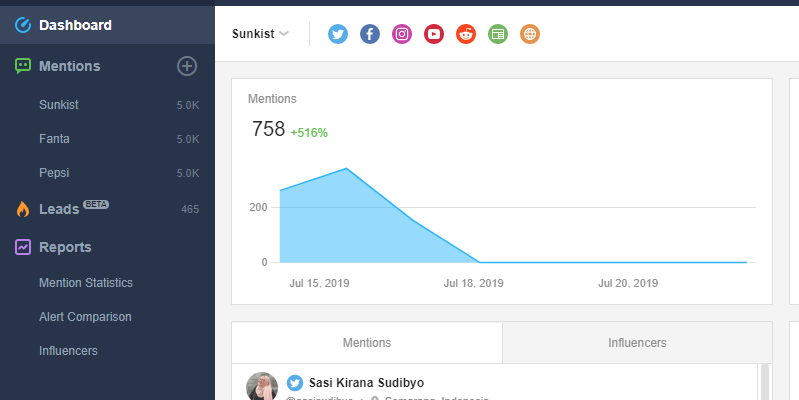Click the Jul 15, 2019 axis label

pyautogui.click(x=319, y=283)
